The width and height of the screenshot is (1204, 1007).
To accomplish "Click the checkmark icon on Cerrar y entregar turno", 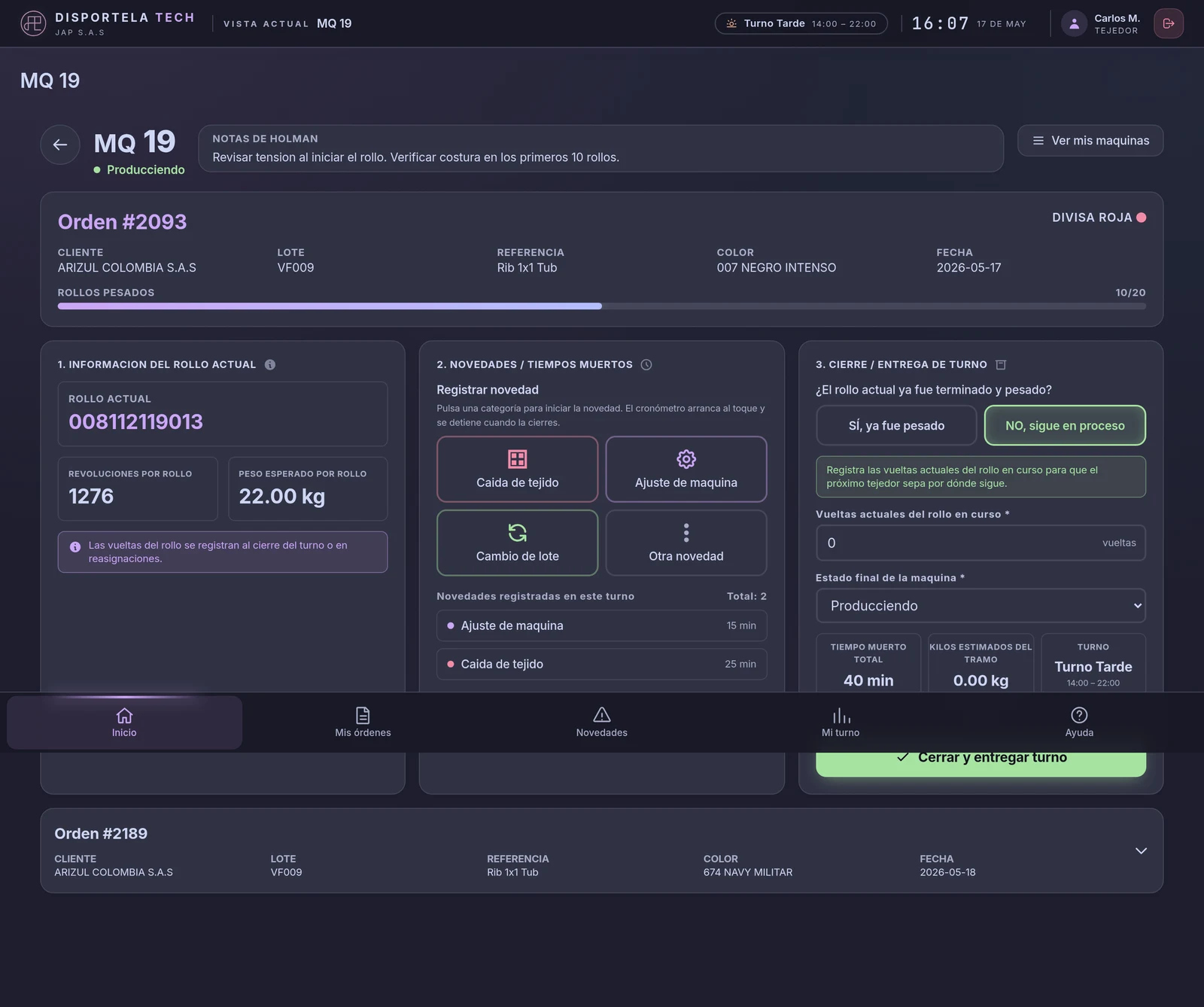I will point(903,757).
